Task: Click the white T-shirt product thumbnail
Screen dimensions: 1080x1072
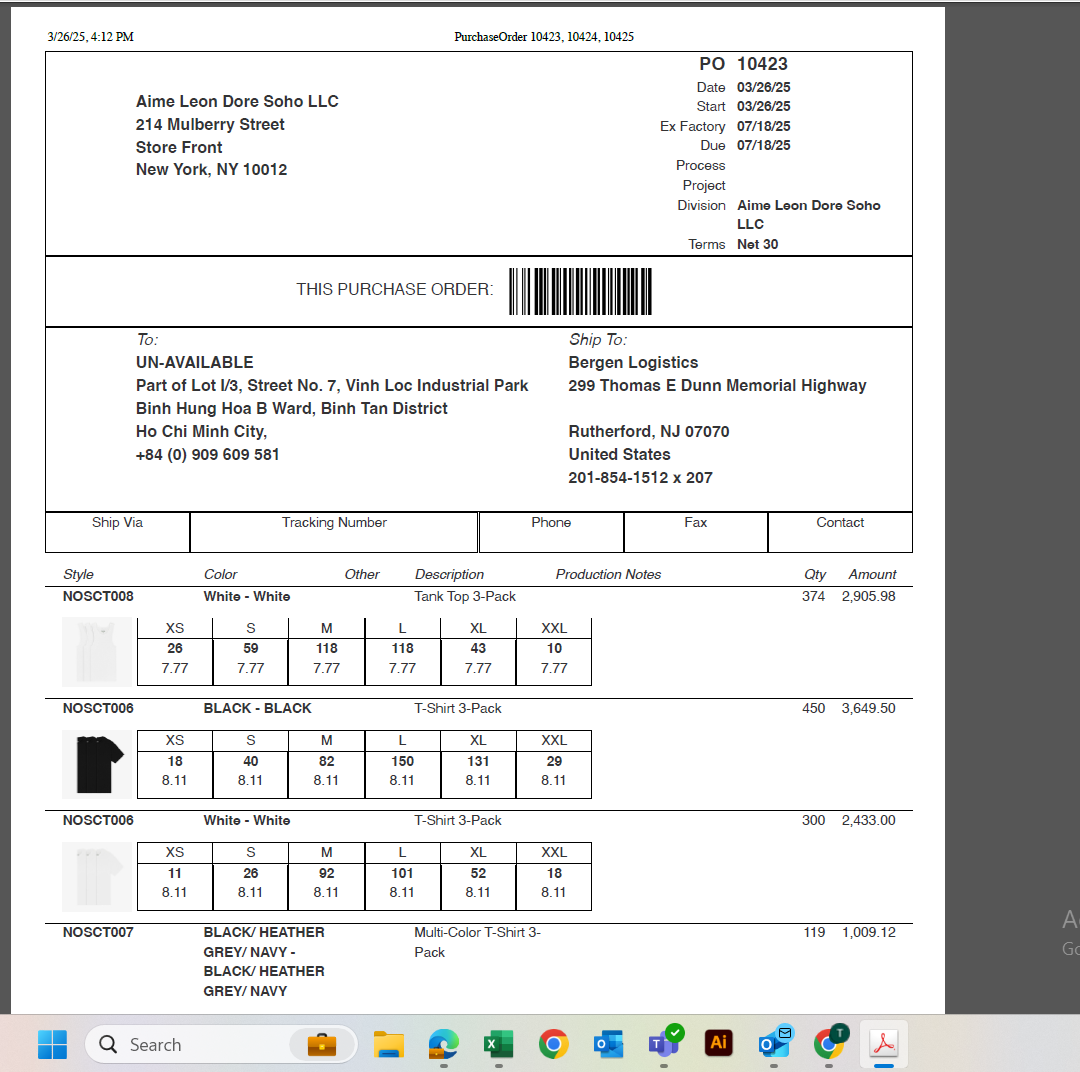Action: coord(96,876)
